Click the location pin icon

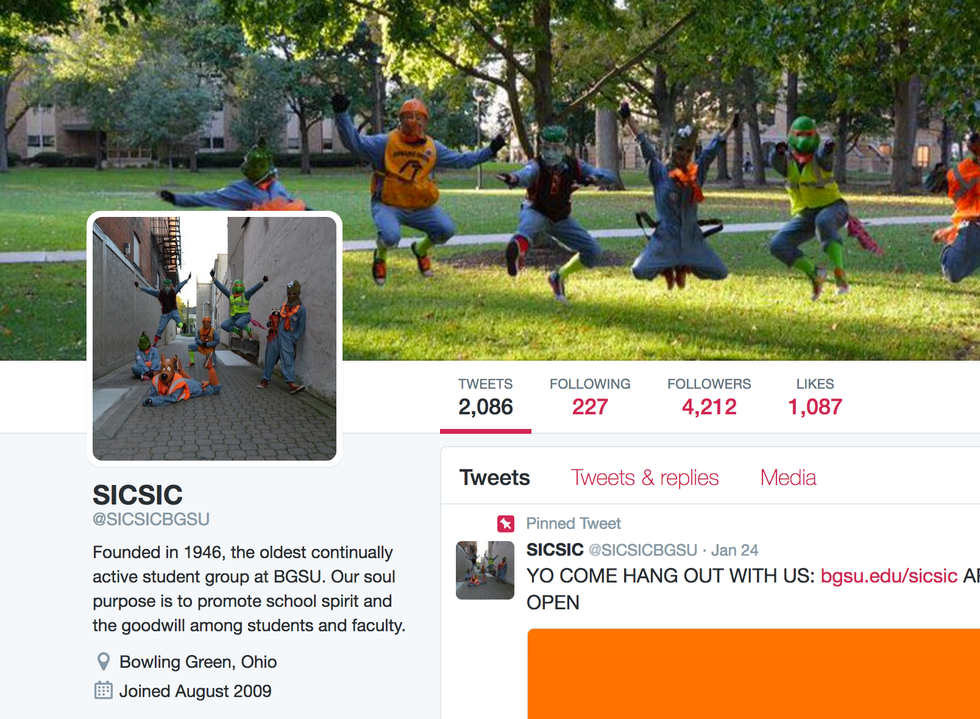tap(104, 661)
